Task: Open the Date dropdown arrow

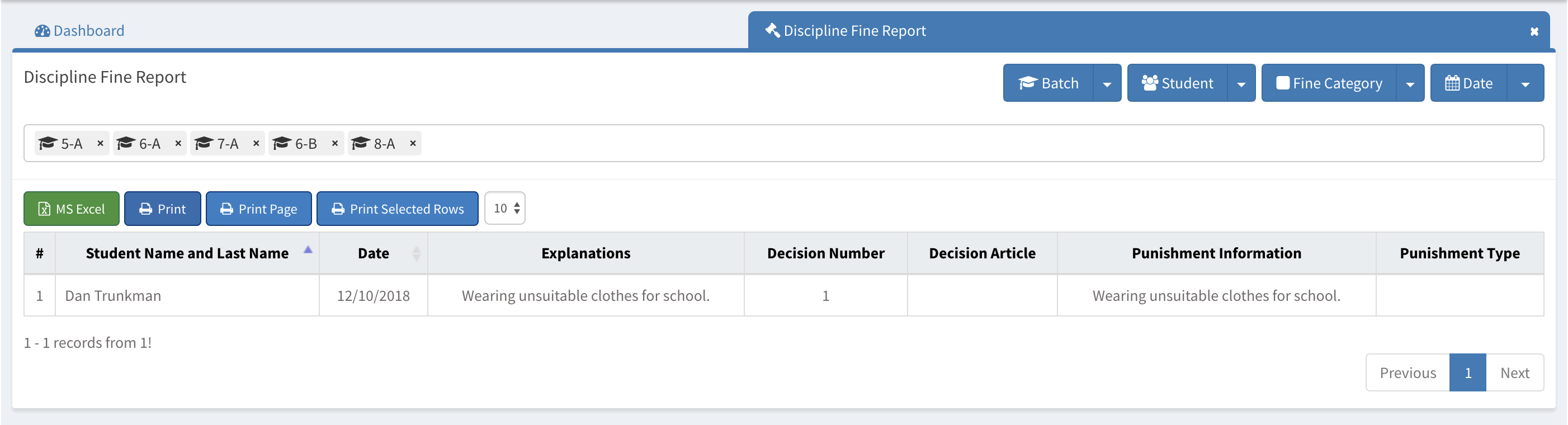Action: point(1526,83)
